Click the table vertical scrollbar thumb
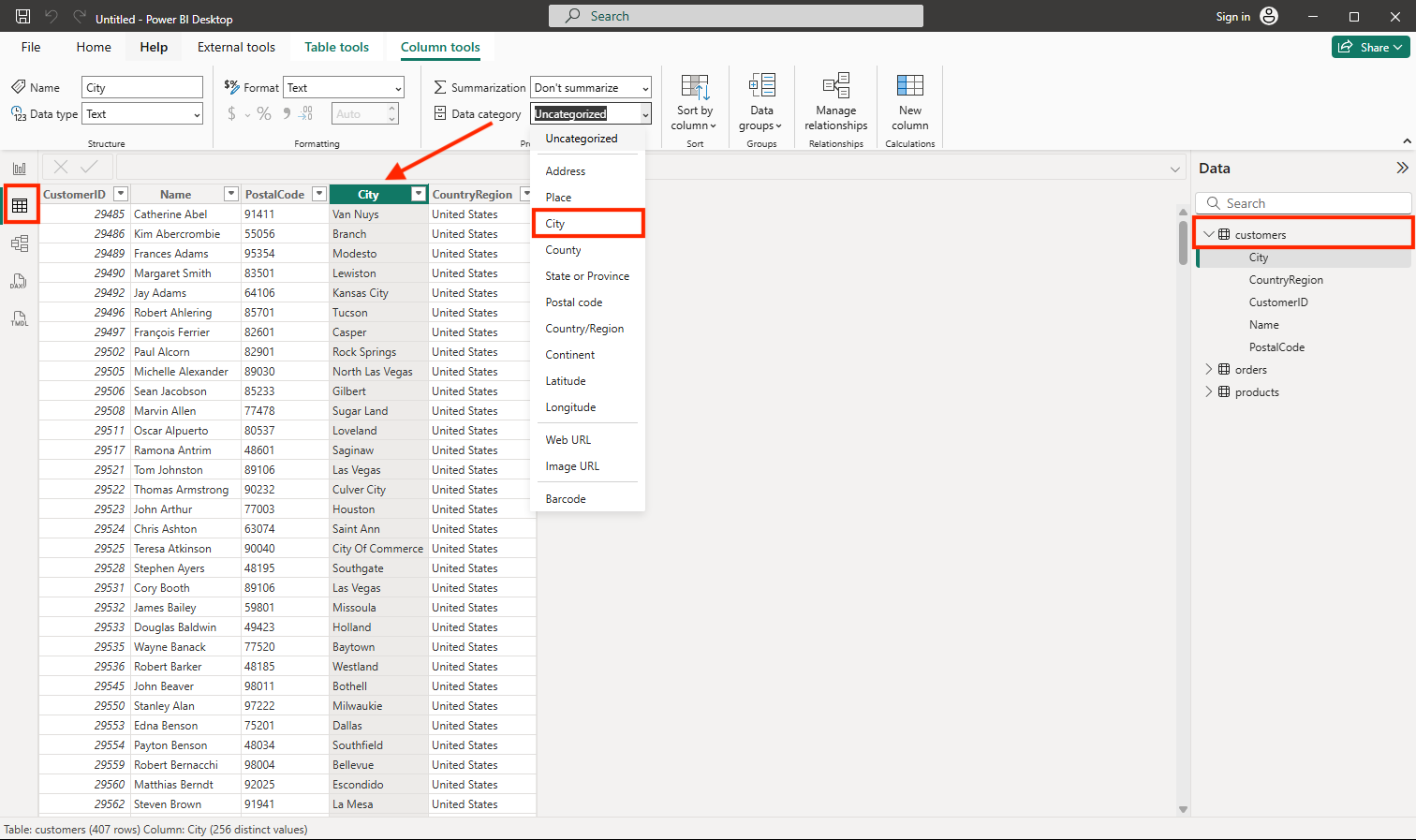The image size is (1416, 840). pyautogui.click(x=1183, y=243)
